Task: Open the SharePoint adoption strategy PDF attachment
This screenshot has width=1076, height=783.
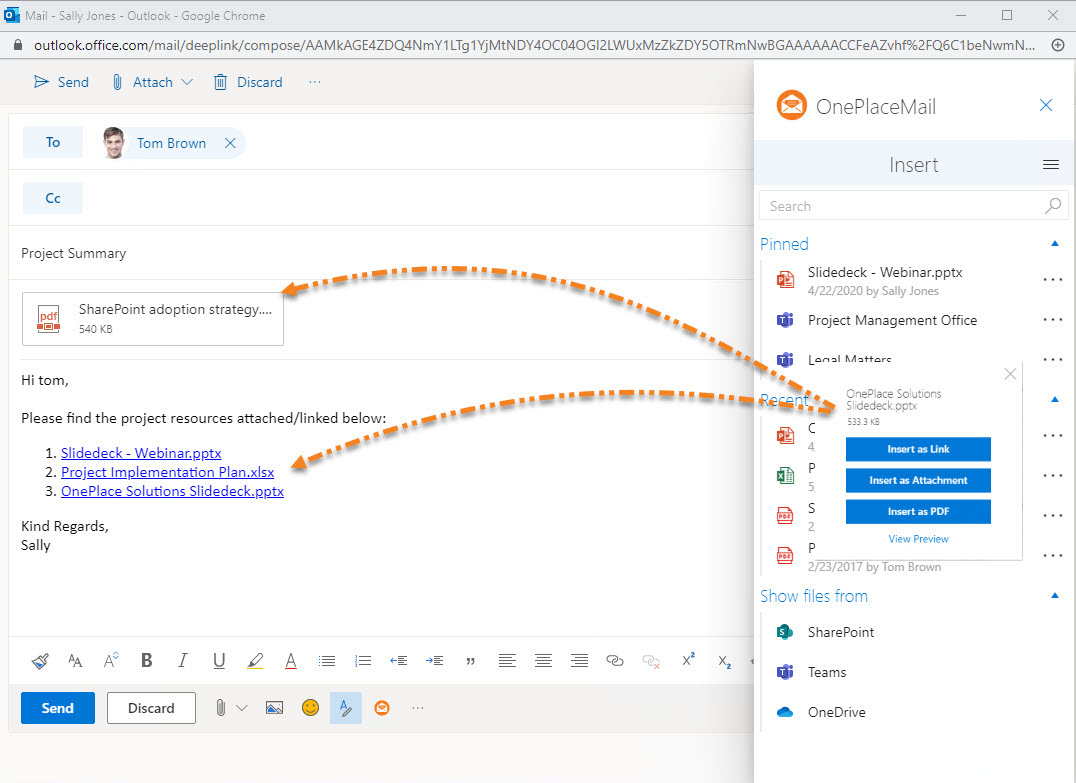Action: point(153,318)
